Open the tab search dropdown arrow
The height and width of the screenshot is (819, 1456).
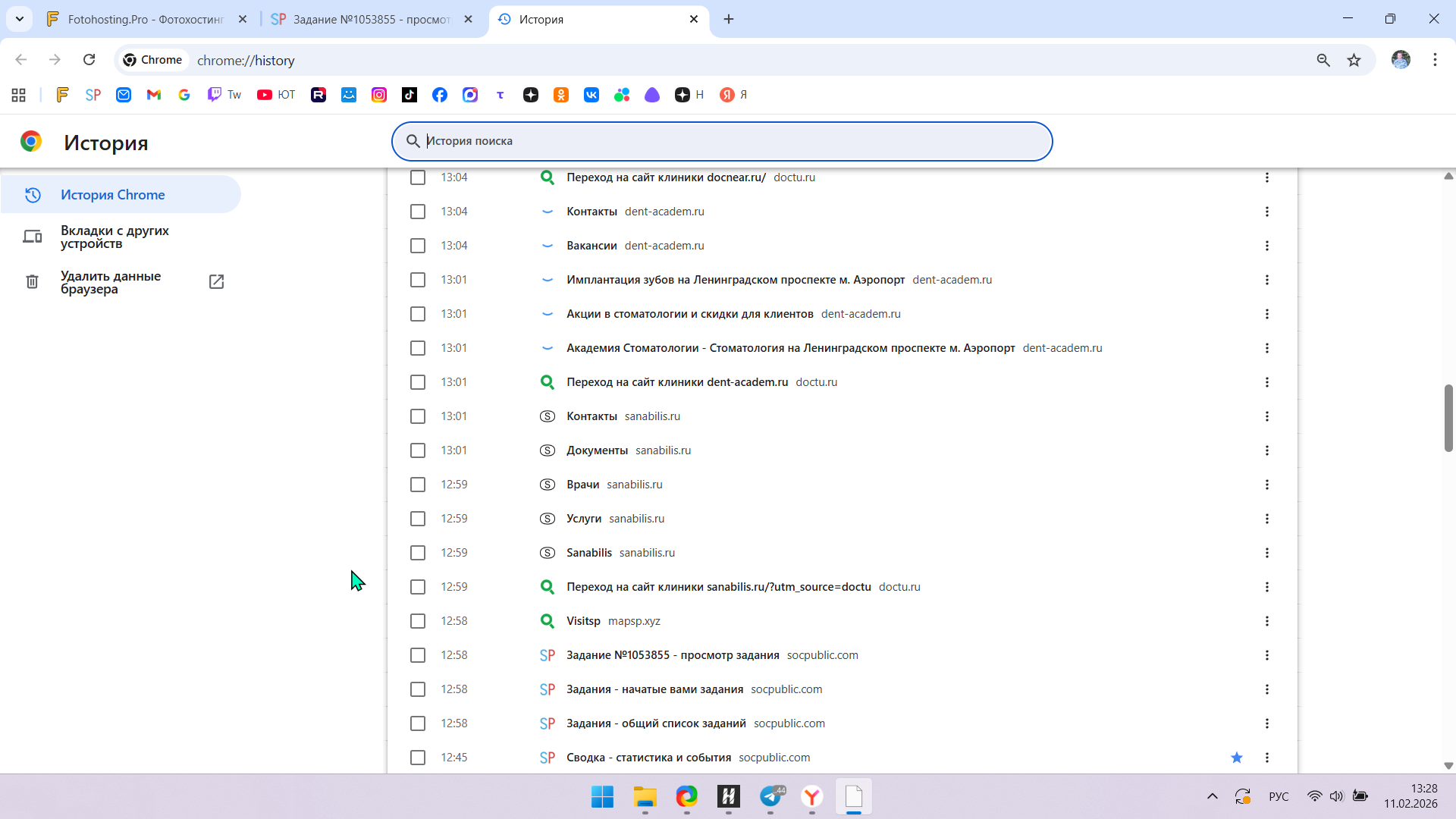20,19
